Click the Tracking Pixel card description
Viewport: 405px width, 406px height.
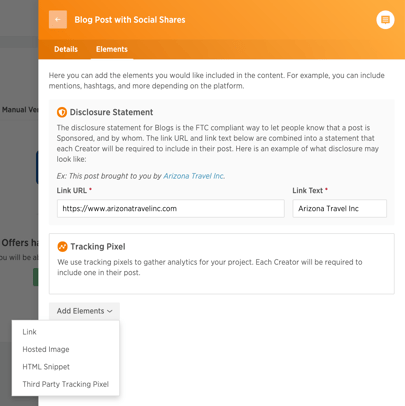pyautogui.click(x=210, y=267)
